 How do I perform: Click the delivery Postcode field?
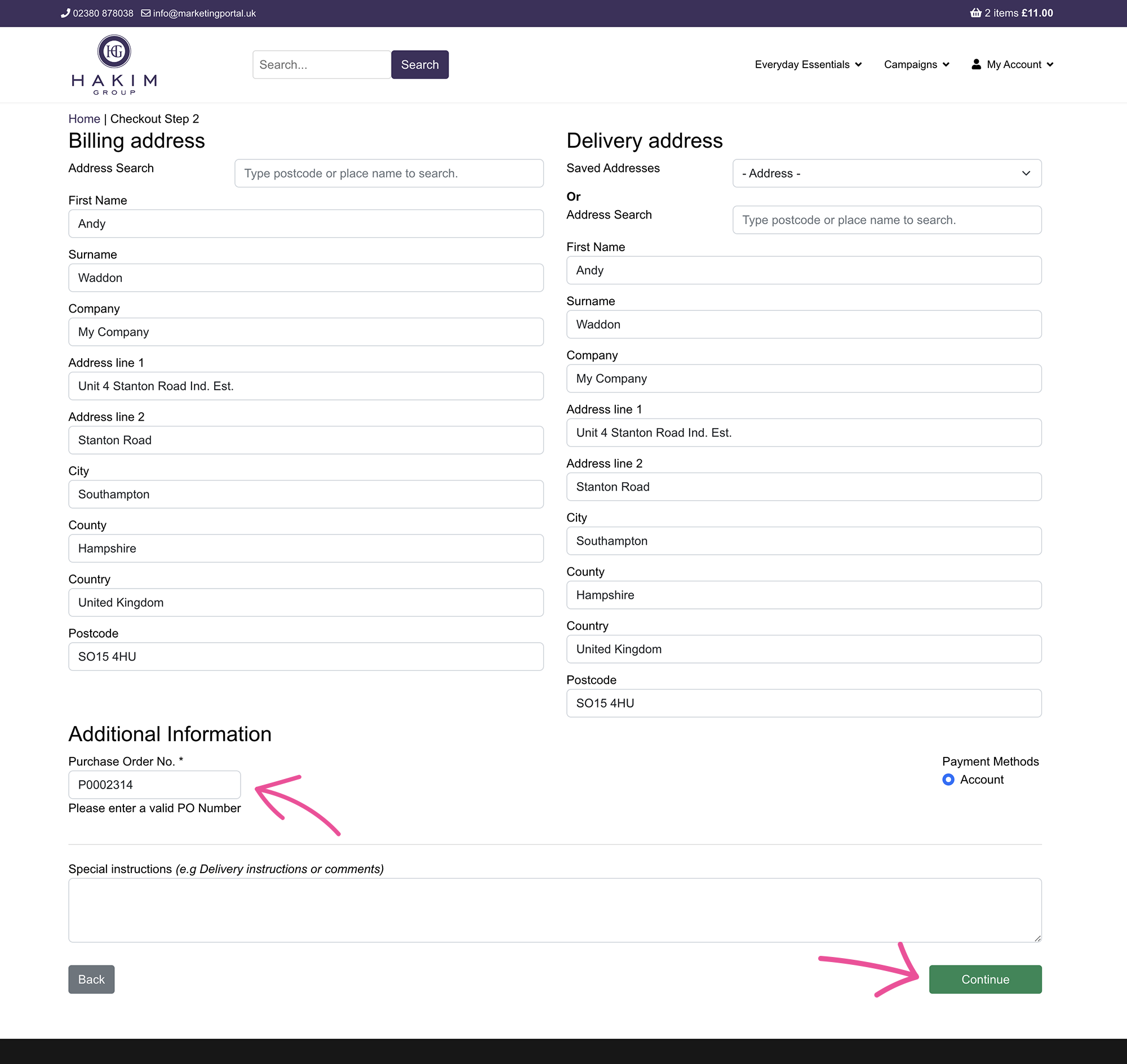804,704
